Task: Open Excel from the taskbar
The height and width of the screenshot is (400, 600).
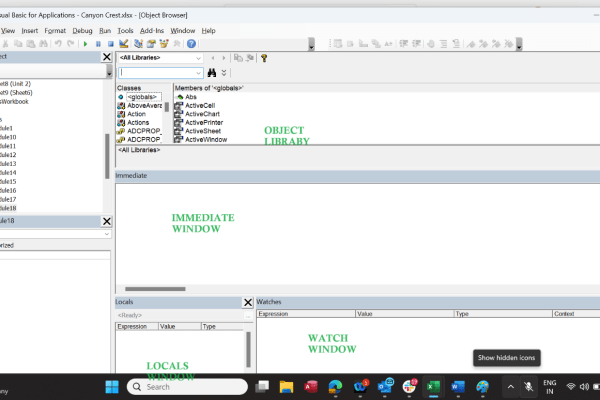Action: tap(434, 387)
